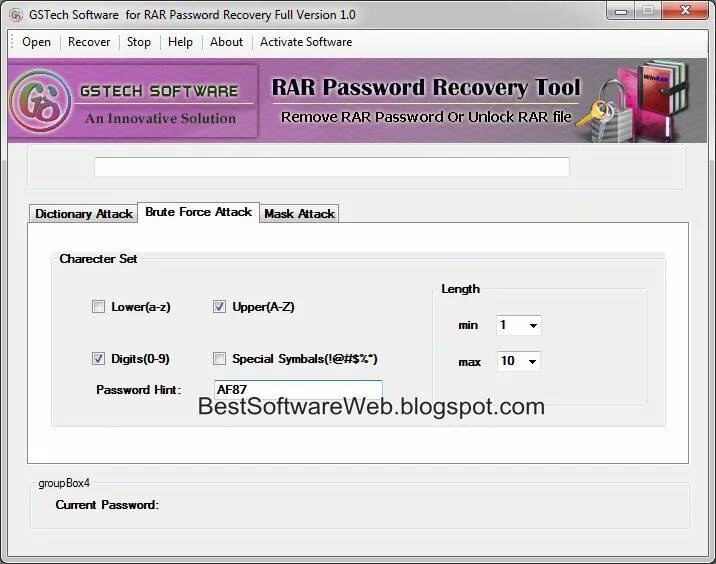This screenshot has height=564, width=716.
Task: Click the Charecter Set group title
Action: pos(98,258)
